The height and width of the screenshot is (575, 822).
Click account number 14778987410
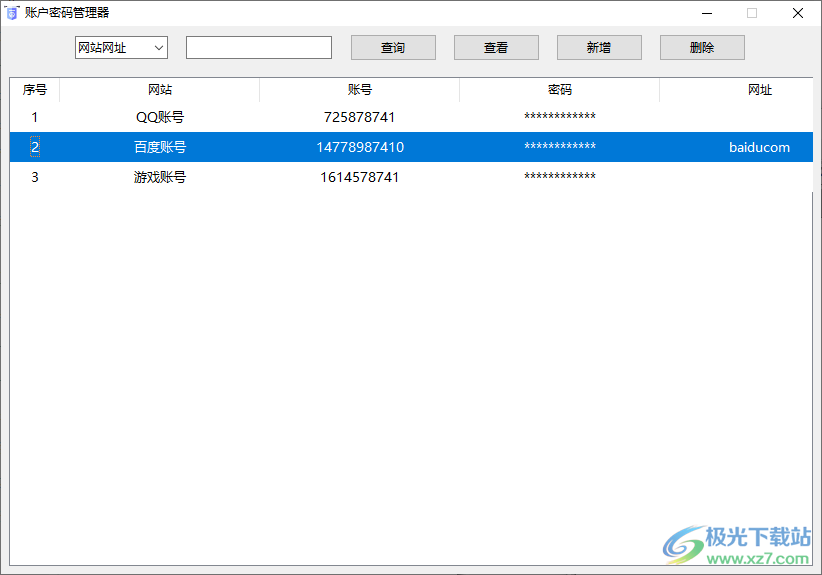point(360,147)
